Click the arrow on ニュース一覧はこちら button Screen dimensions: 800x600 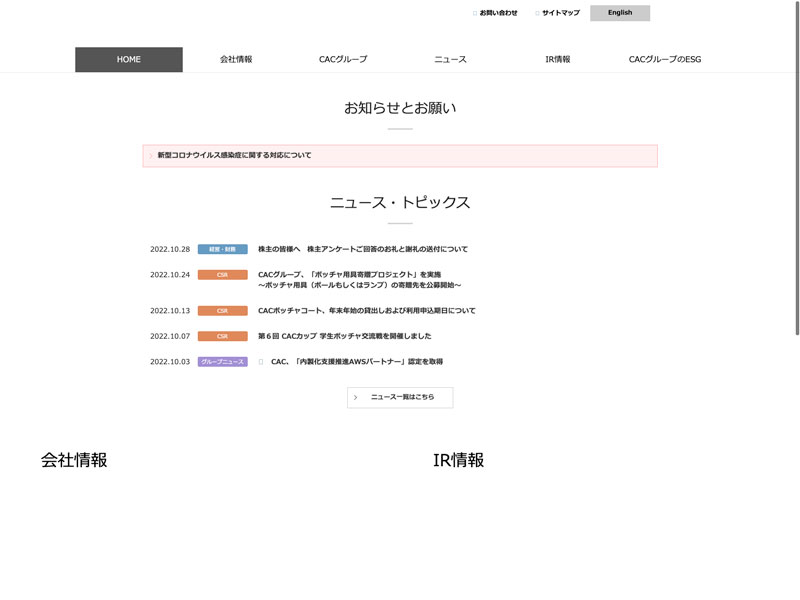[355, 397]
